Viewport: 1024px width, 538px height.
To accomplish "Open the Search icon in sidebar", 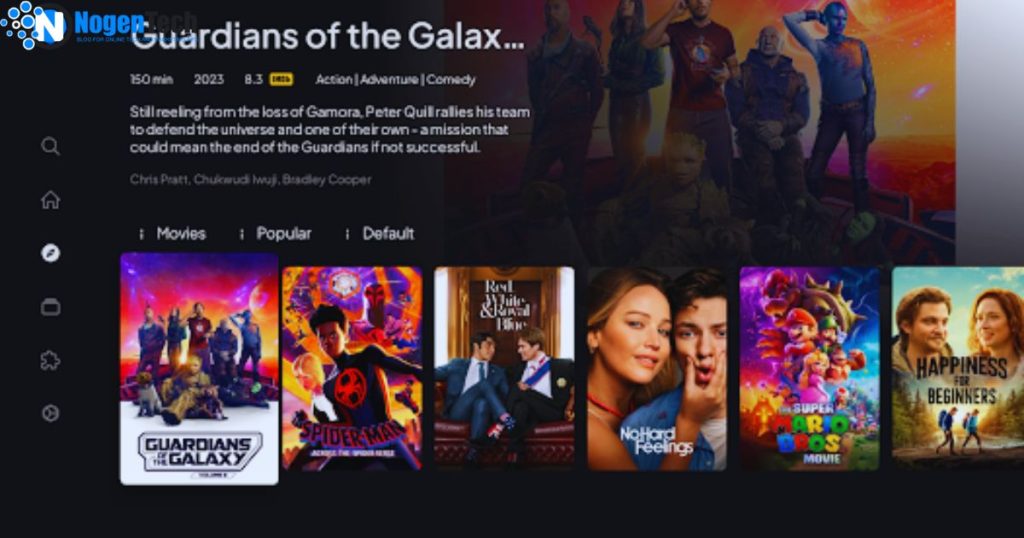I will point(50,146).
